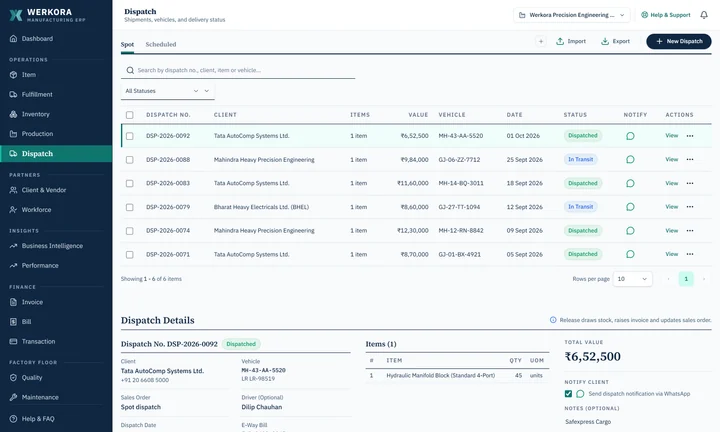This screenshot has width=720, height=432.
Task: Select checkbox for DSP-2026-0083 row
Action: click(129, 183)
